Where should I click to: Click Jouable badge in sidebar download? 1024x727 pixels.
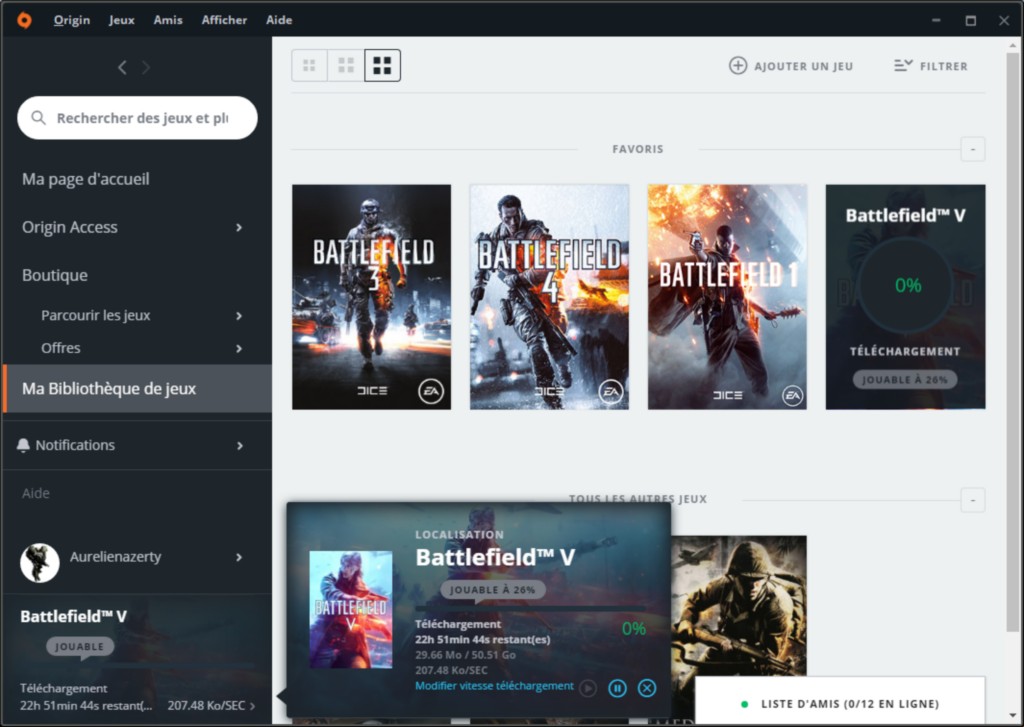coord(80,647)
